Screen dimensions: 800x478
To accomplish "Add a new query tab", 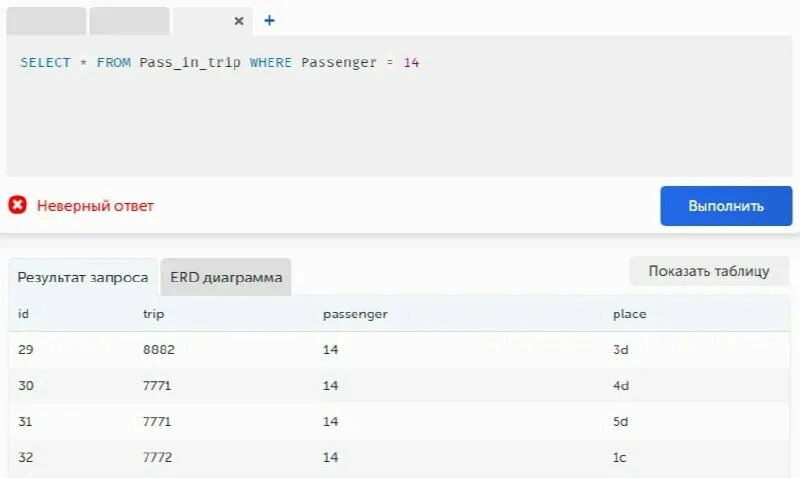I will 269,20.
